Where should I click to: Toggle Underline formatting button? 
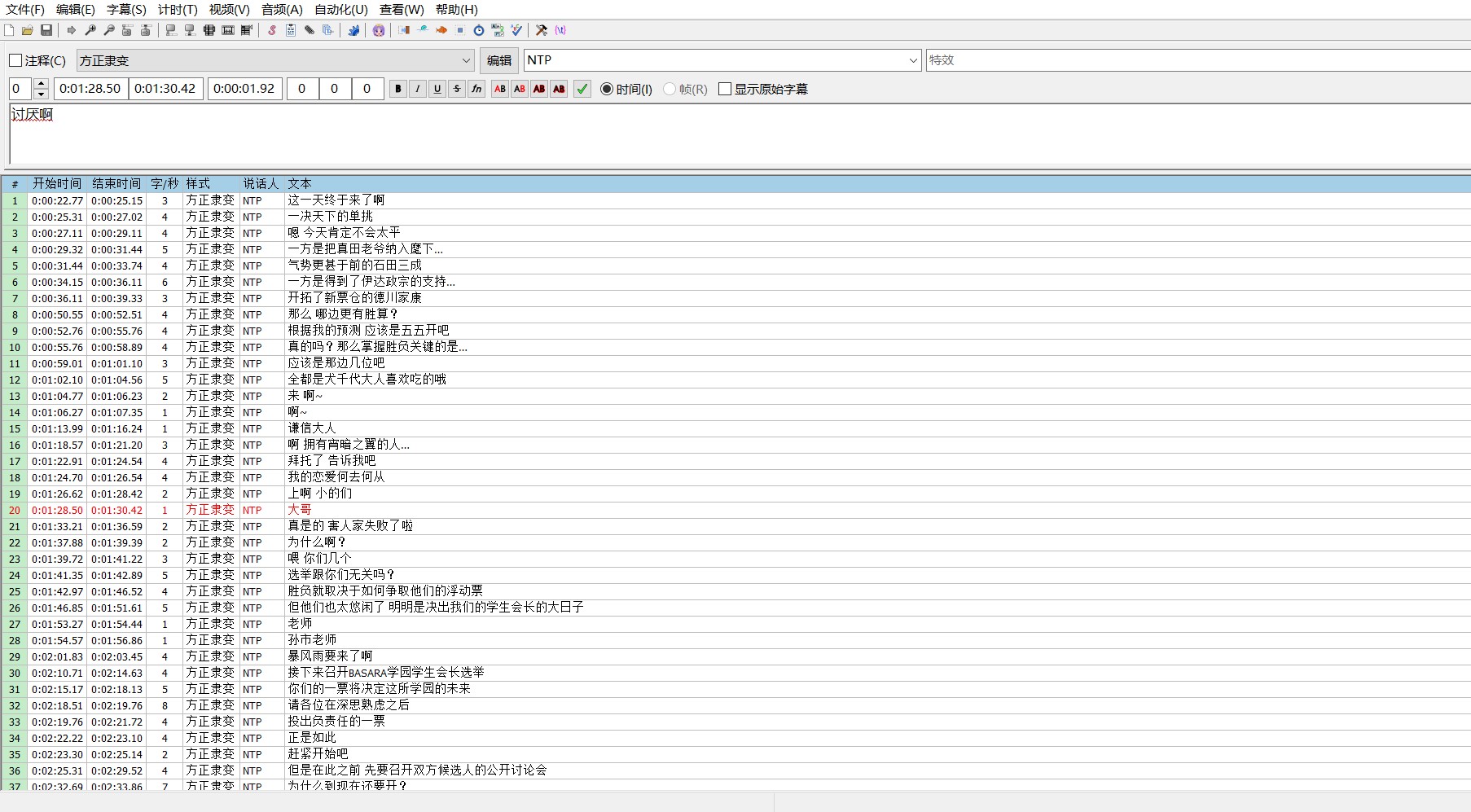pyautogui.click(x=437, y=89)
